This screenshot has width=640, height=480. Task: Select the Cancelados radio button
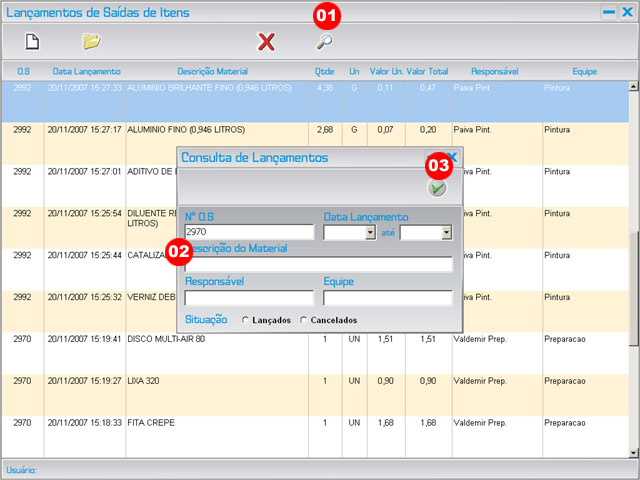(x=303, y=320)
